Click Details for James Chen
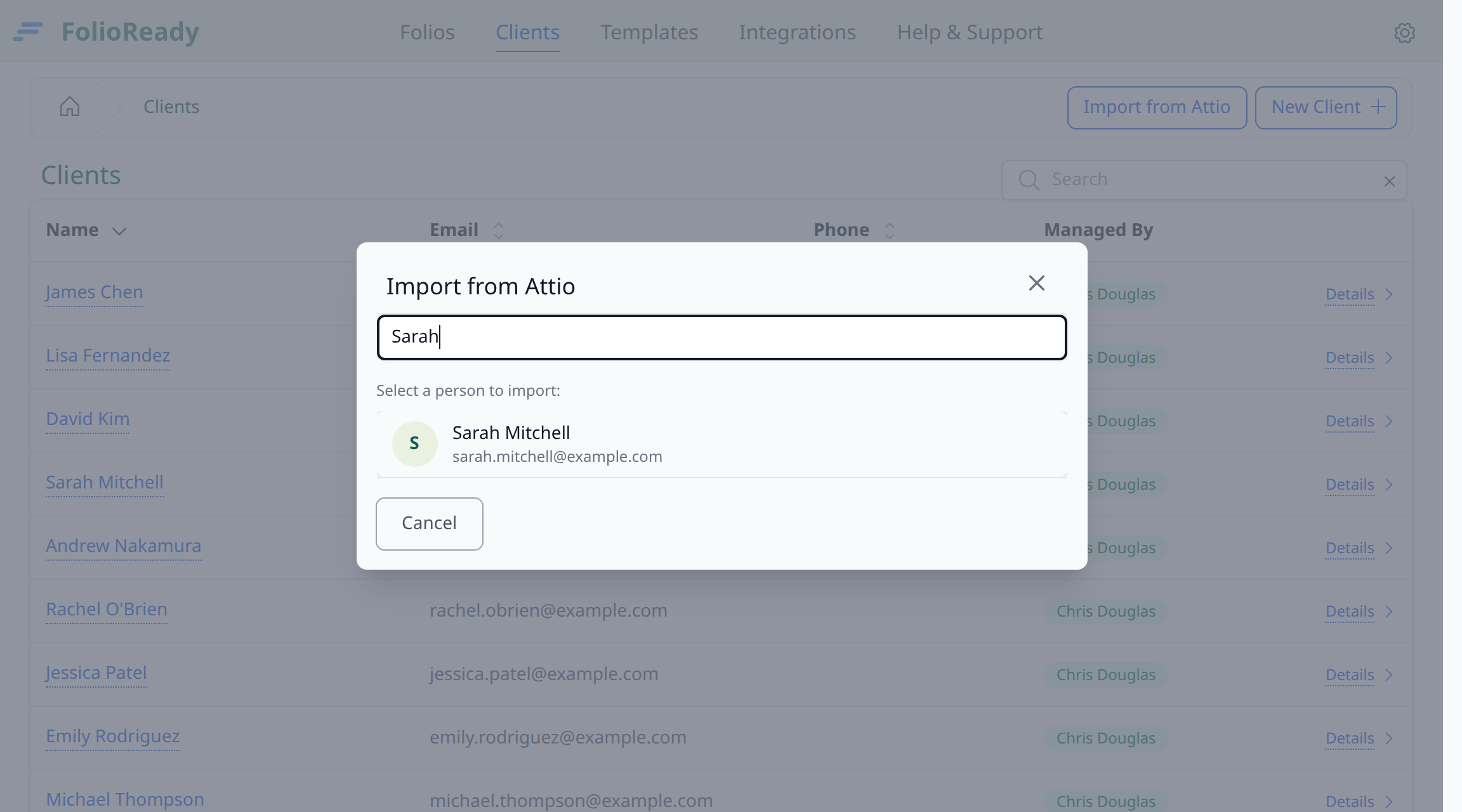Image resolution: width=1462 pixels, height=812 pixels. point(1350,294)
